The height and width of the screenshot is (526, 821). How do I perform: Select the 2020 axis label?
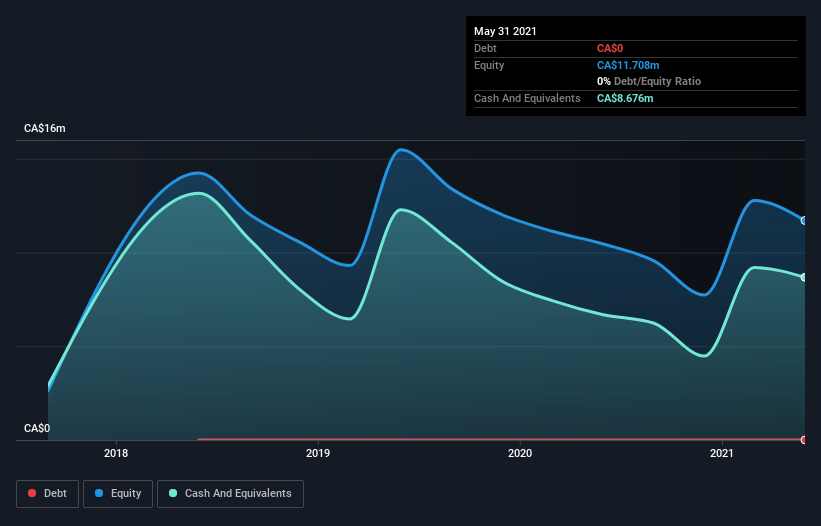pos(520,453)
